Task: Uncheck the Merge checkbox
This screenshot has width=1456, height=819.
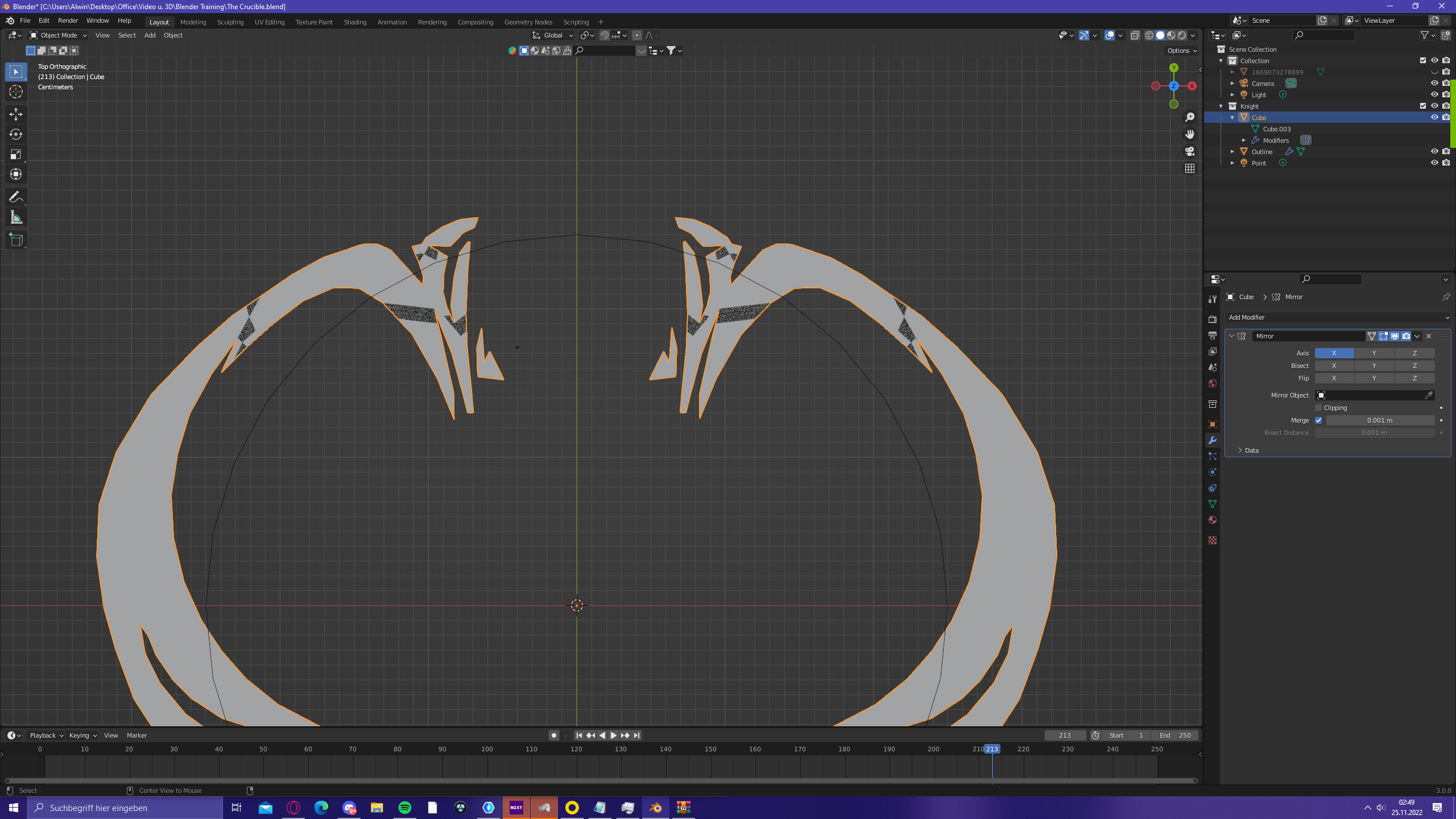Action: click(1318, 420)
